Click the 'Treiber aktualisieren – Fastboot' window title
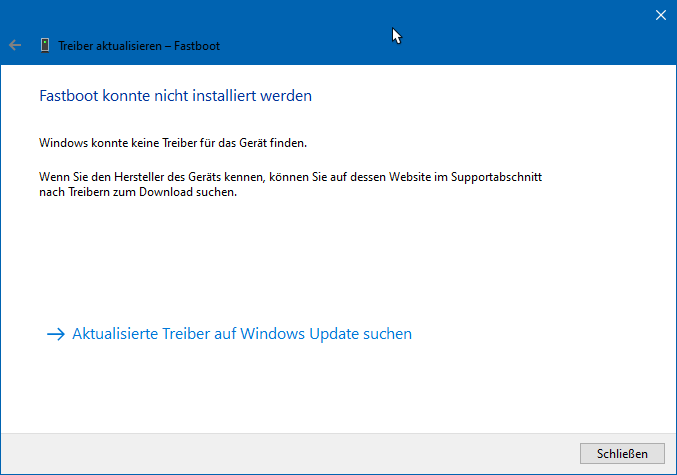677x475 pixels. pyautogui.click(x=139, y=46)
